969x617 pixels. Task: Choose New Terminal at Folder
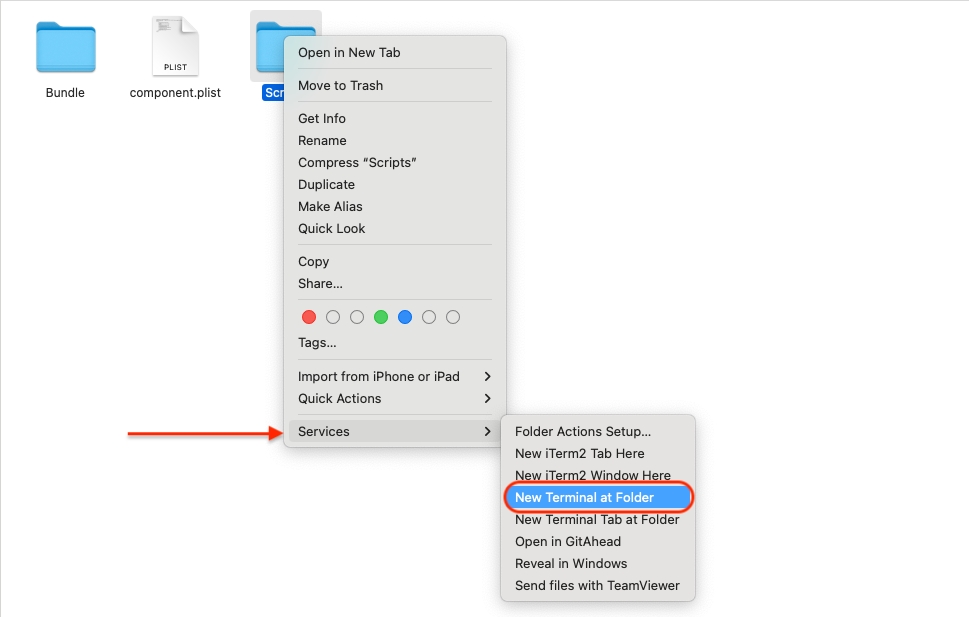(584, 498)
